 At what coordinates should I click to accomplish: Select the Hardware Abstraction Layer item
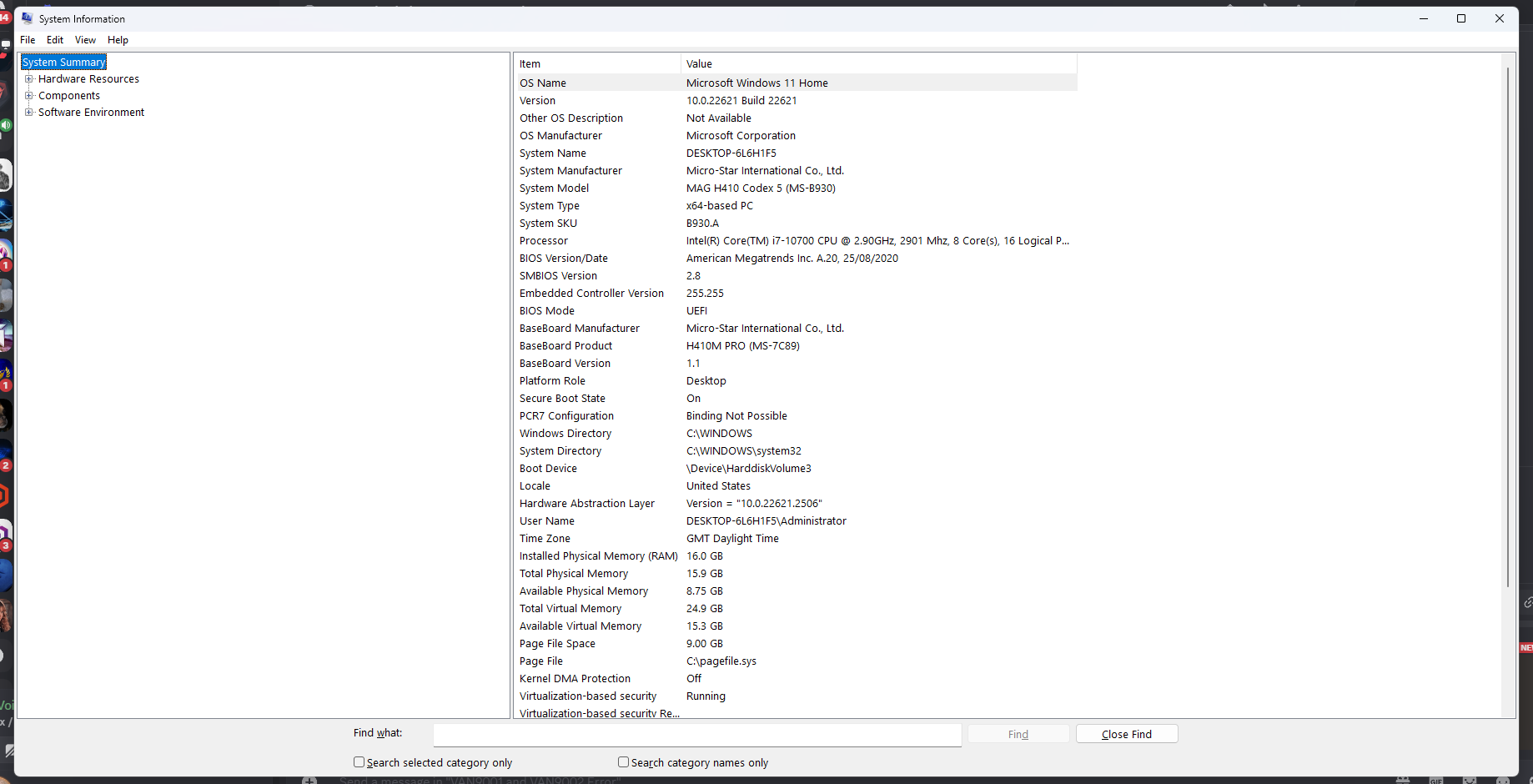click(587, 504)
